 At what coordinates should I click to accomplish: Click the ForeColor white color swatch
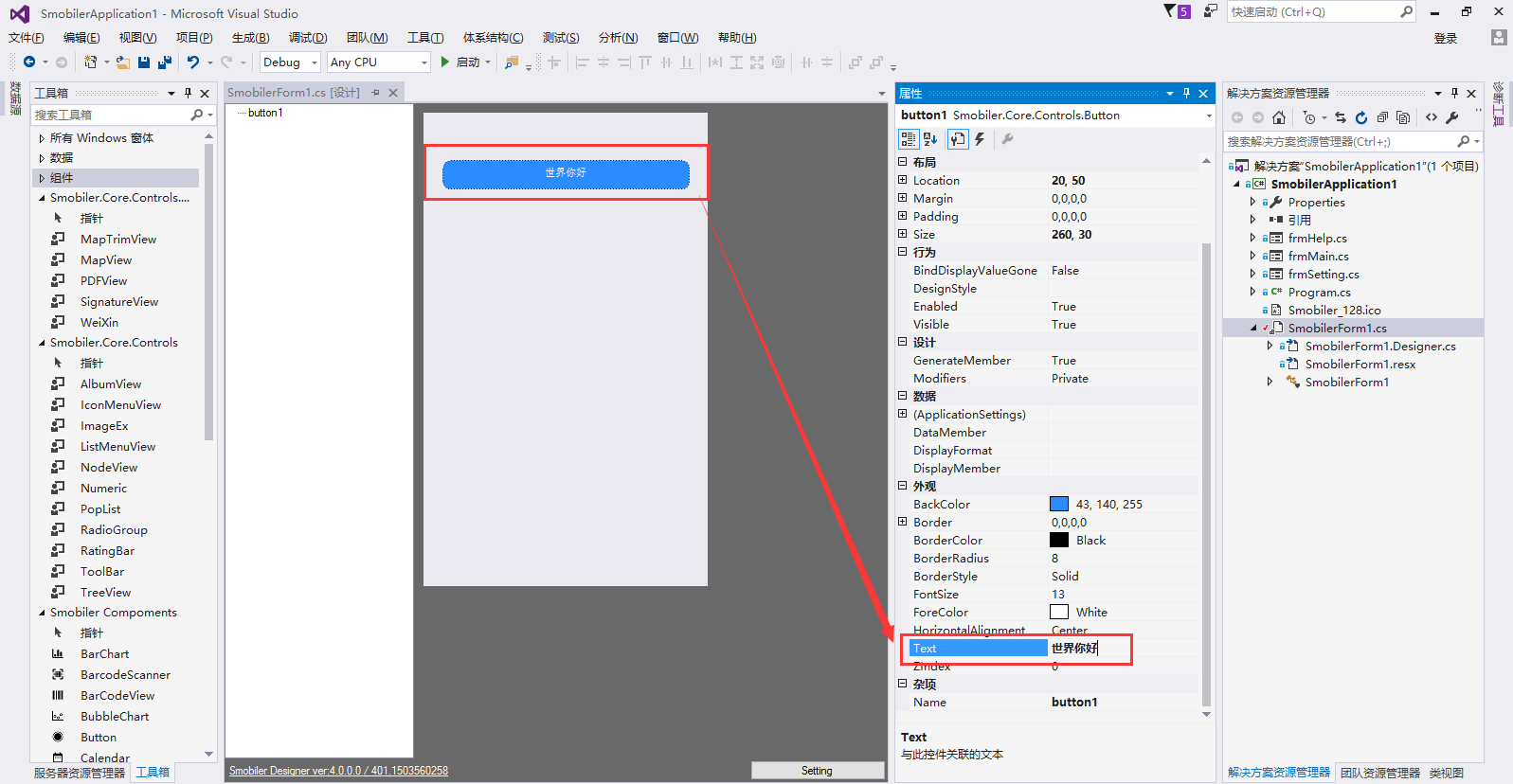pyautogui.click(x=1059, y=612)
